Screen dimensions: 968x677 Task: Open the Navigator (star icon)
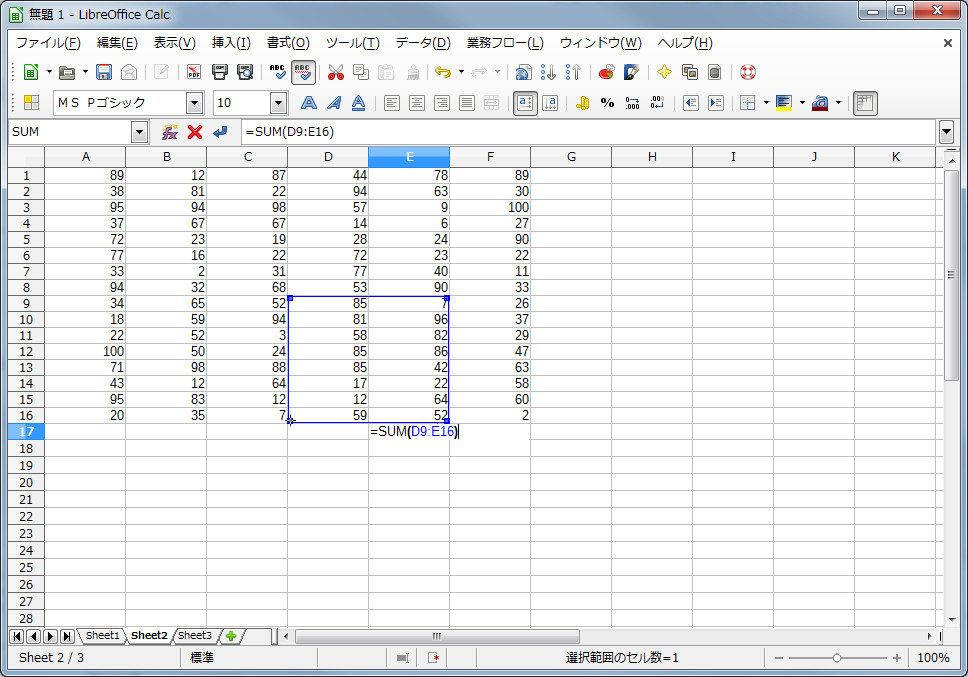pyautogui.click(x=664, y=72)
